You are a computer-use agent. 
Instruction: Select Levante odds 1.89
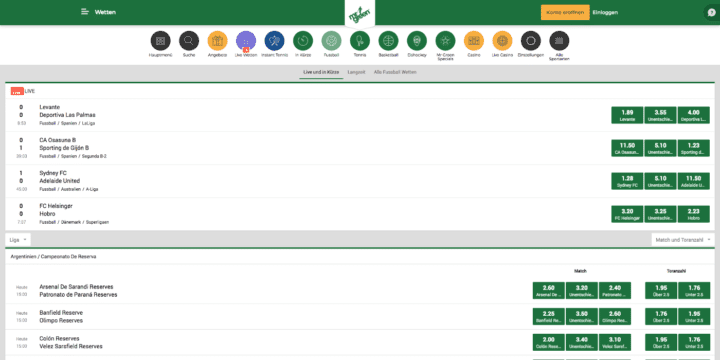[x=627, y=115]
